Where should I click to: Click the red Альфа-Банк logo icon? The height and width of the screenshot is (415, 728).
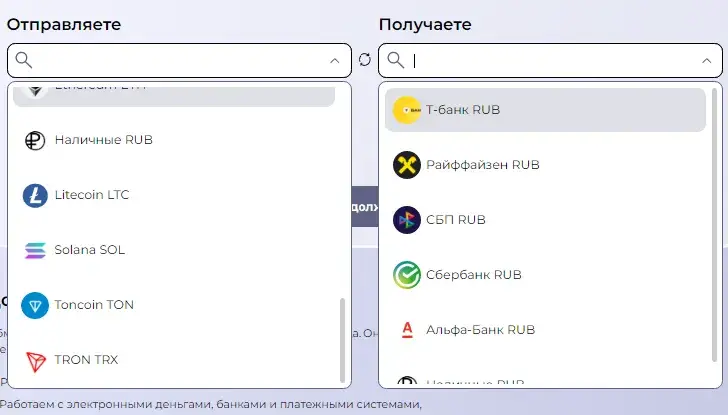(x=407, y=330)
